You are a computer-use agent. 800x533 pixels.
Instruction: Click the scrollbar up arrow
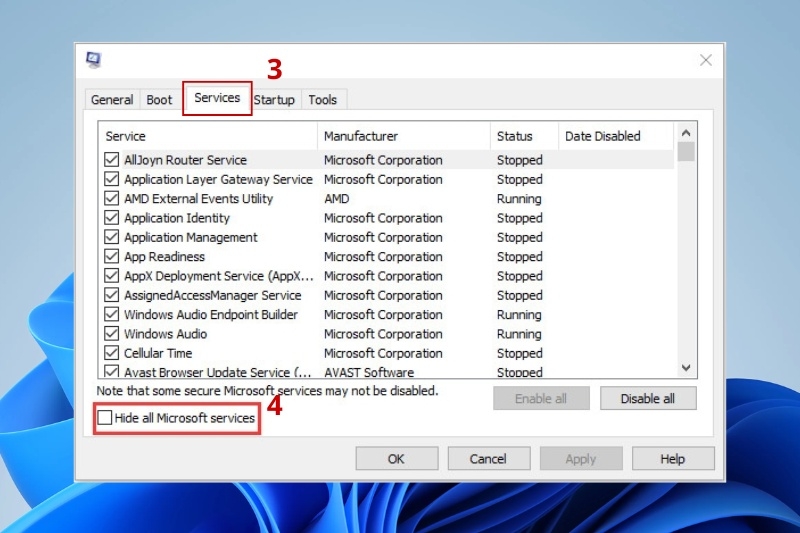[686, 133]
